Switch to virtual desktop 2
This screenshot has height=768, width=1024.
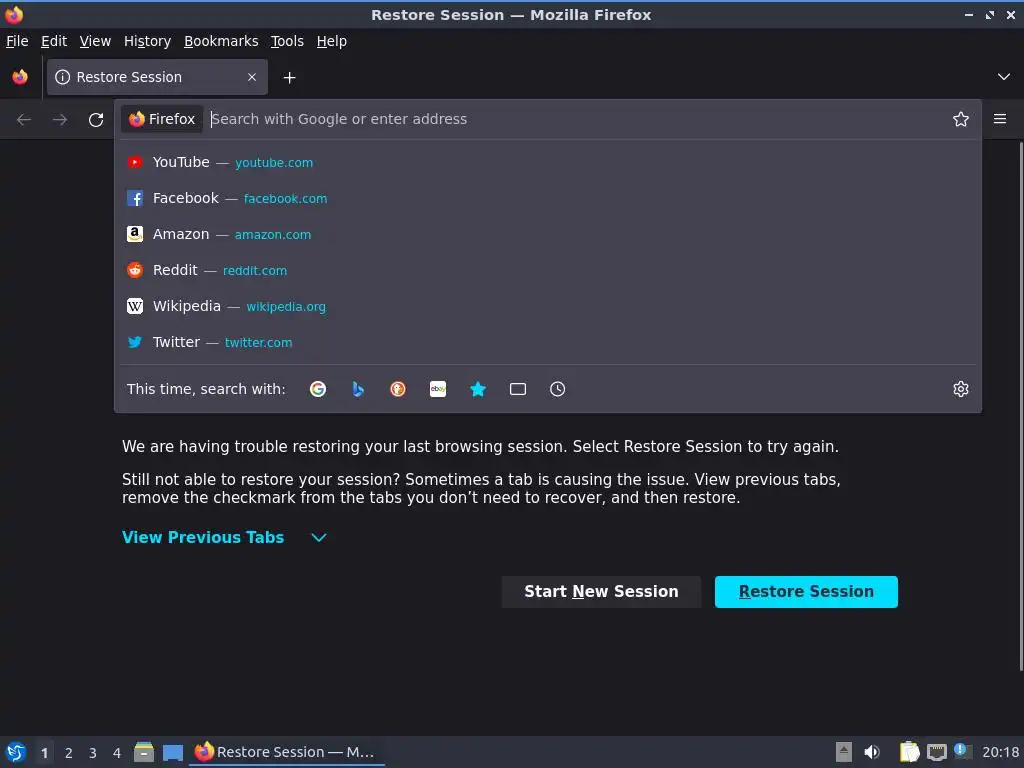[69, 753]
